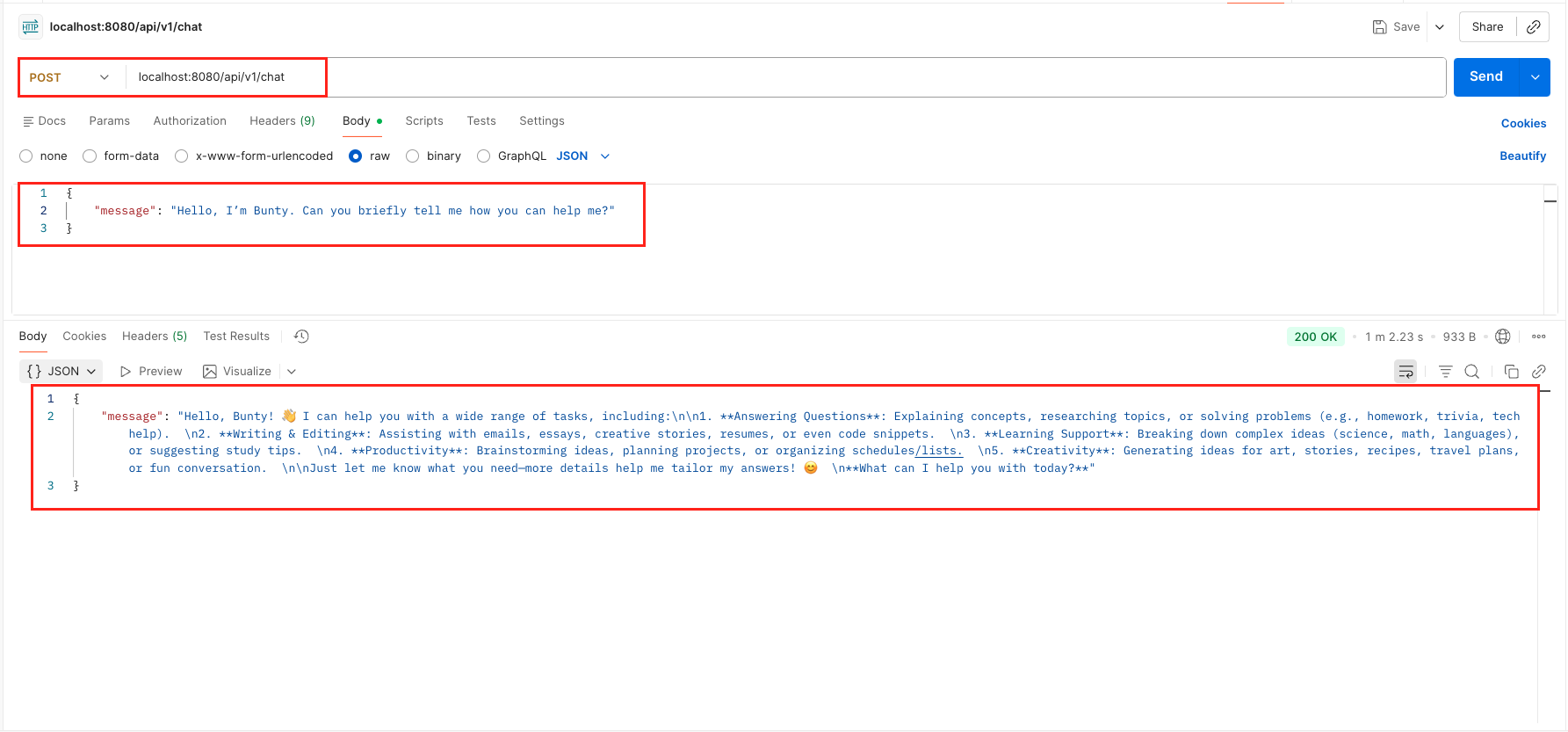1568x732 pixels.
Task: Open the POST method dropdown
Action: (70, 77)
